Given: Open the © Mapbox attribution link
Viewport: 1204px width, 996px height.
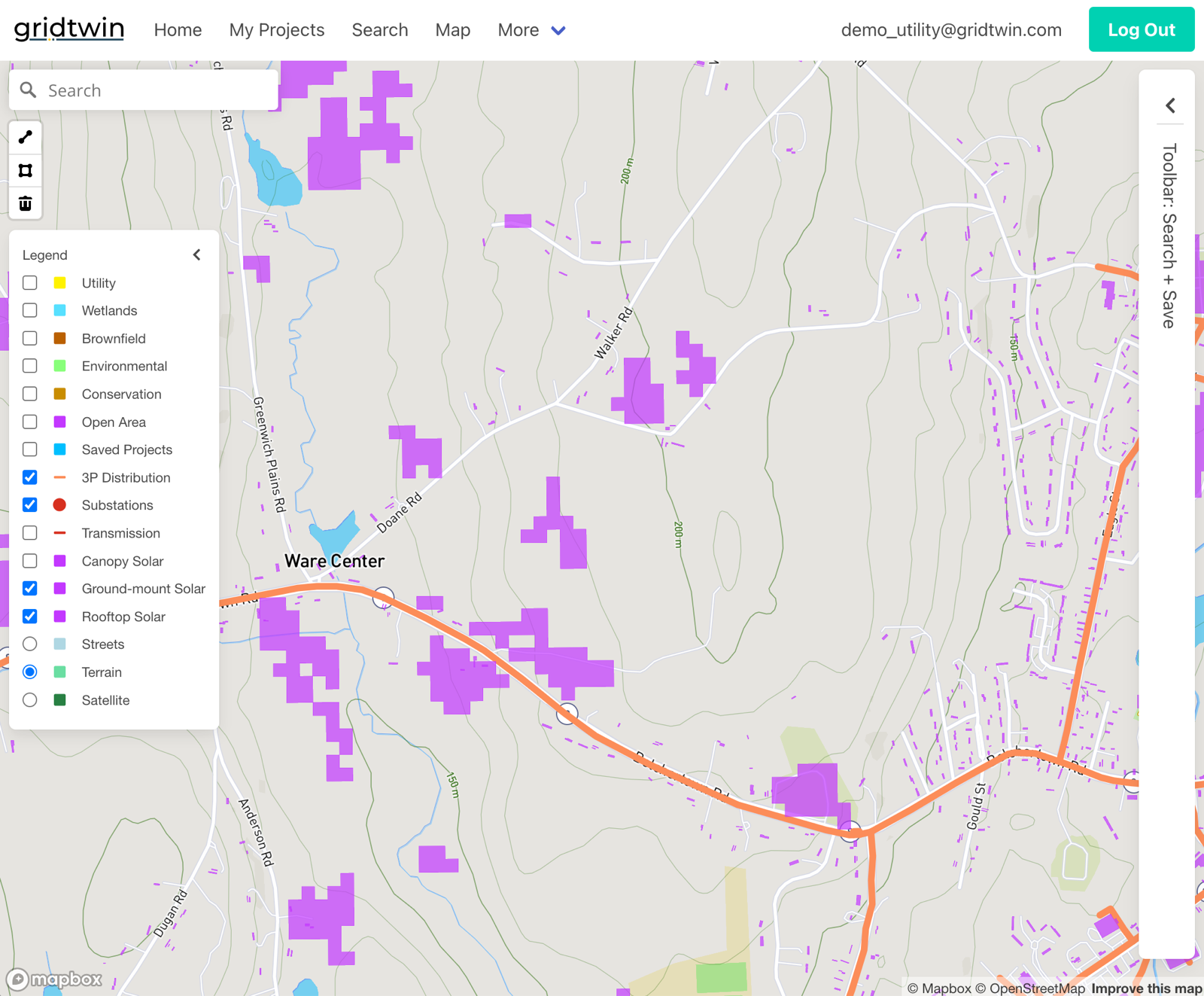Looking at the screenshot, I should click(x=939, y=988).
